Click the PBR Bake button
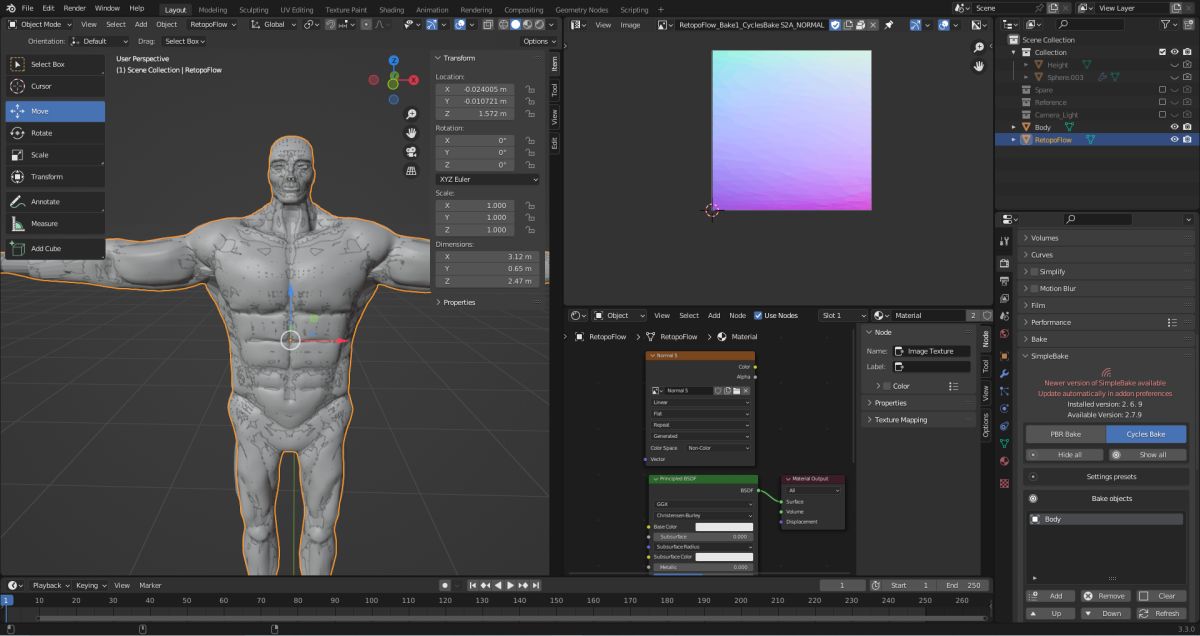Viewport: 1200px width, 636px height. pyautogui.click(x=1065, y=434)
